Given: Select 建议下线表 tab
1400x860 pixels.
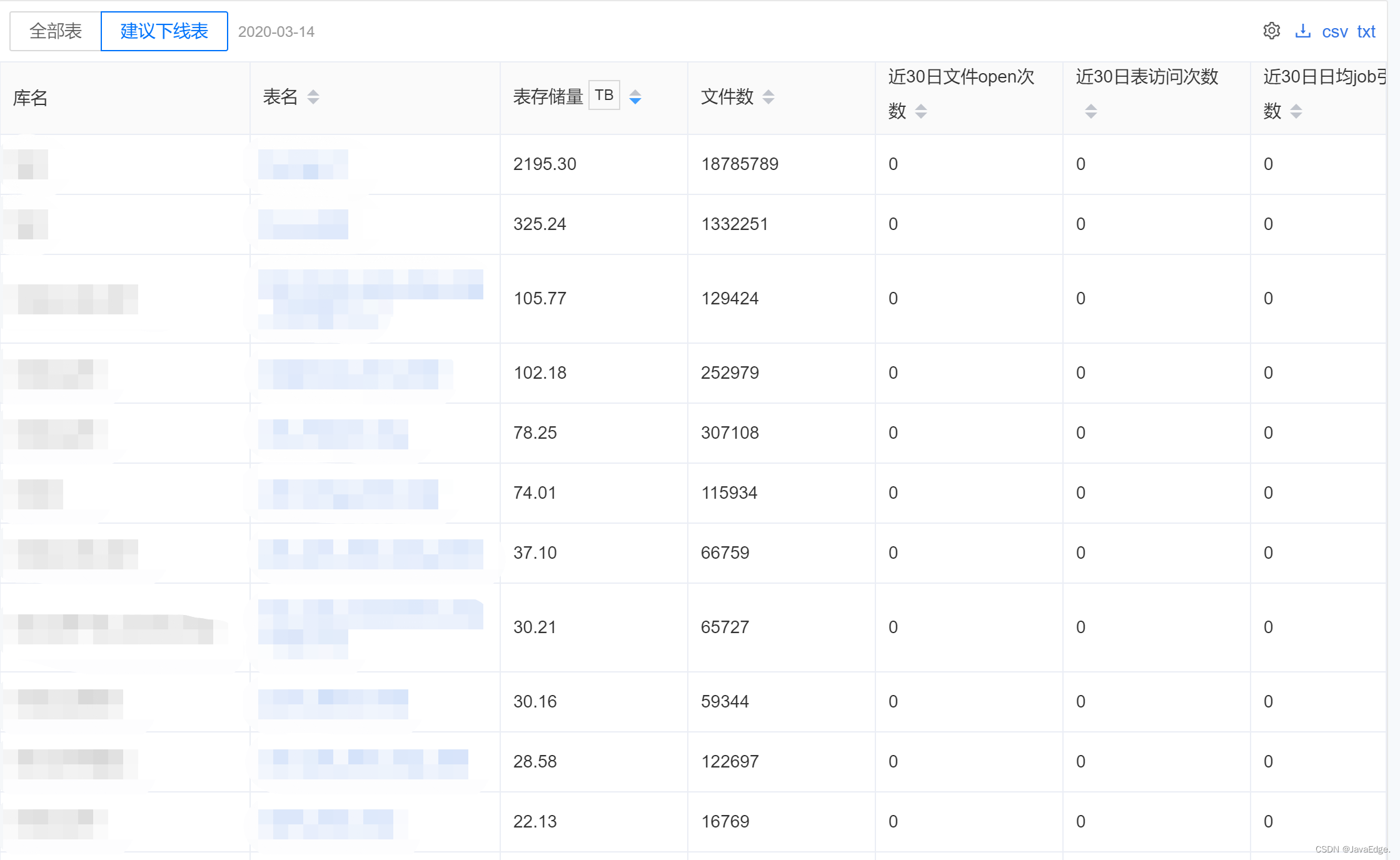Looking at the screenshot, I should pos(164,31).
